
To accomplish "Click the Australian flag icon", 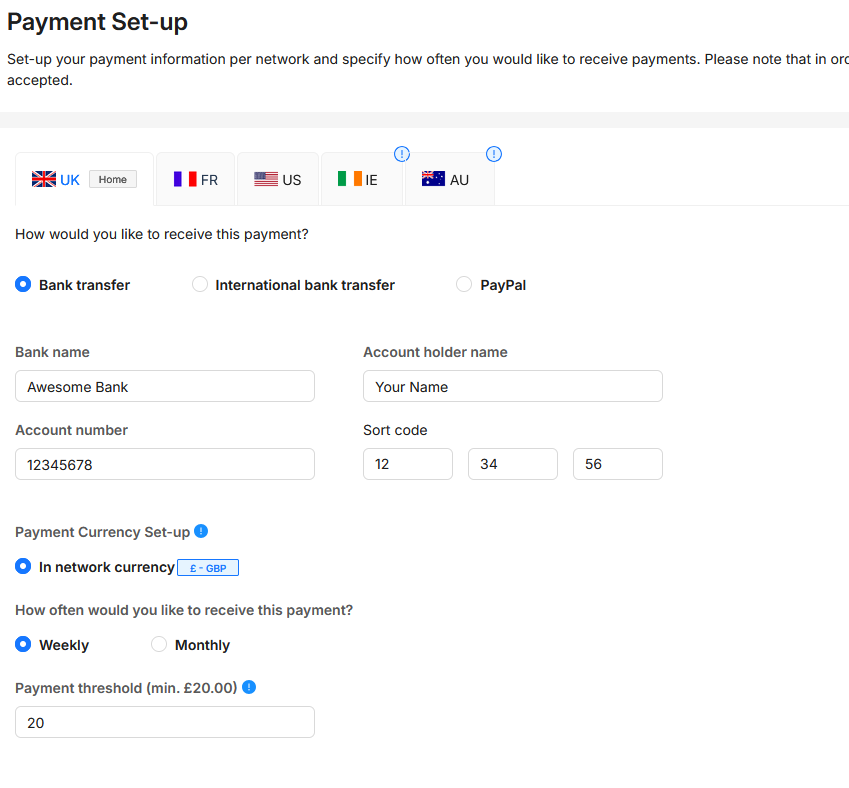I will point(433,180).
